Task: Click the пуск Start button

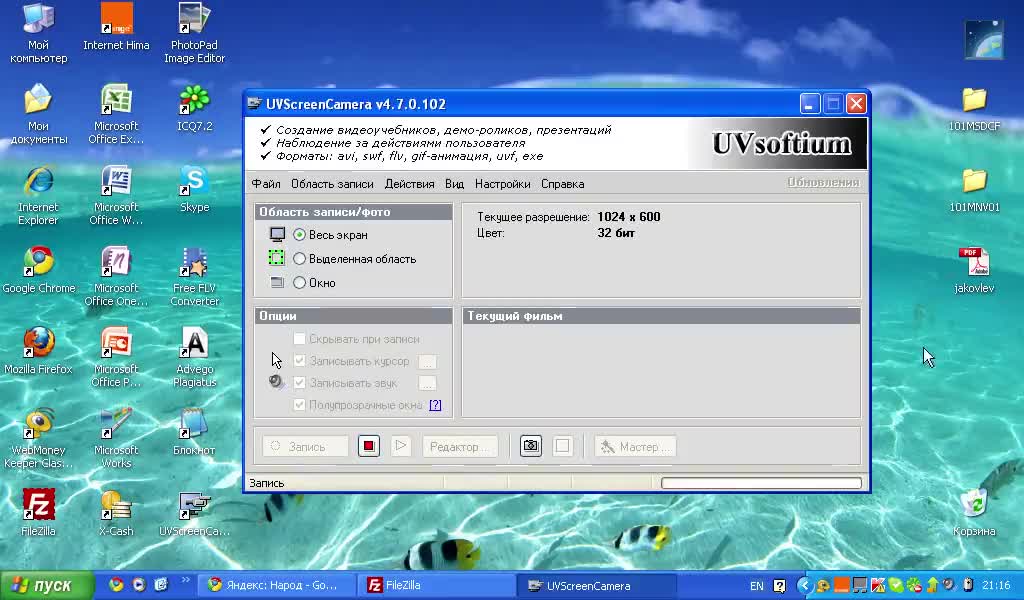Action: coord(42,586)
